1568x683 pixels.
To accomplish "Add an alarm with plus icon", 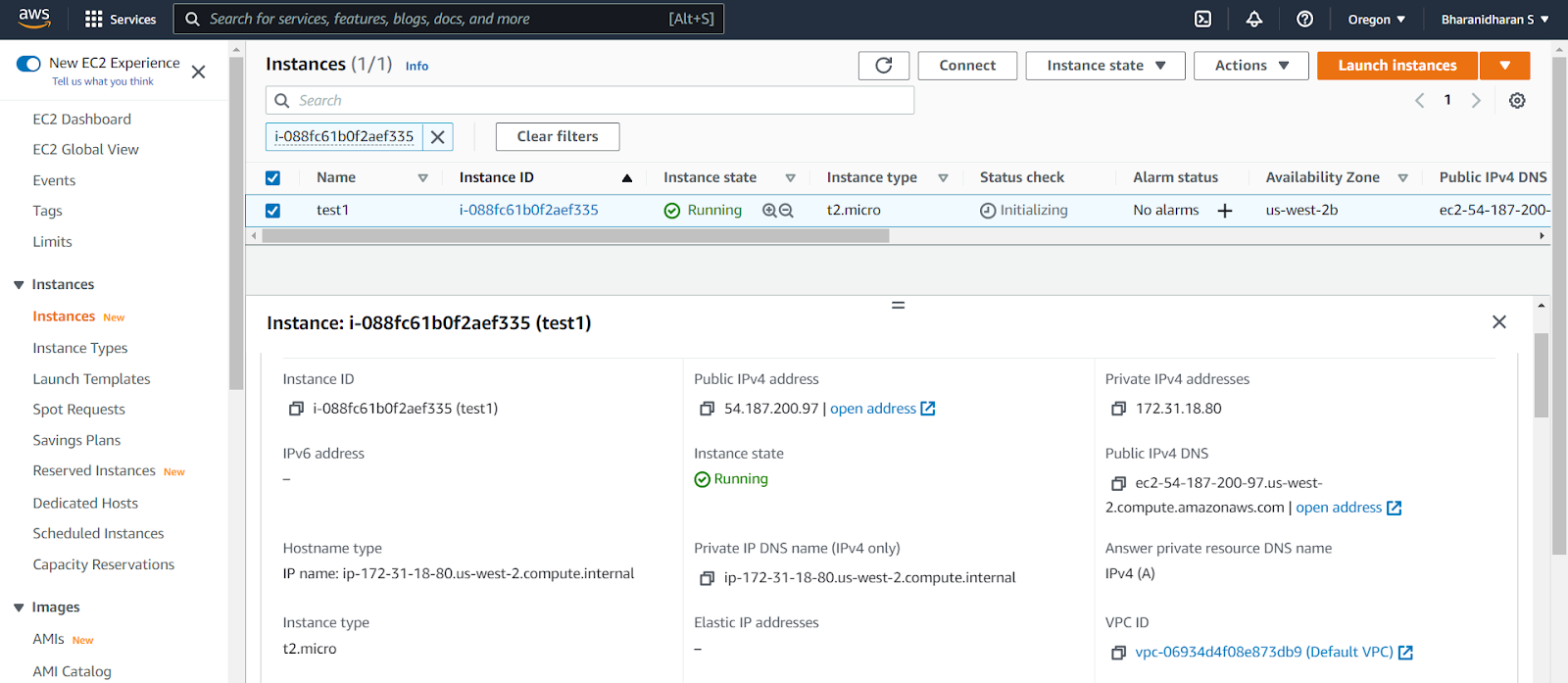I will click(x=1225, y=210).
